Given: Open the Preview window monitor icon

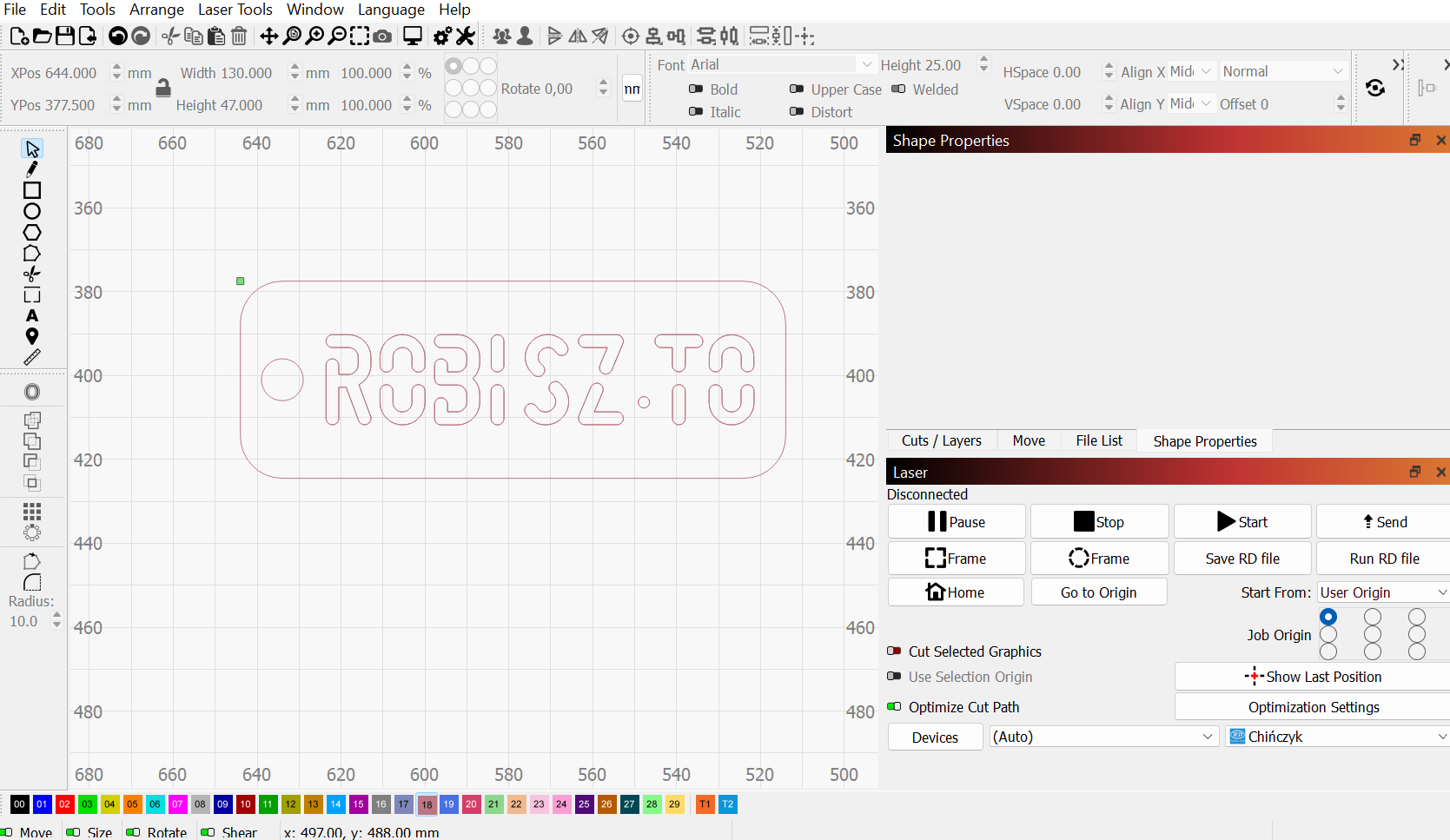Looking at the screenshot, I should click(413, 36).
